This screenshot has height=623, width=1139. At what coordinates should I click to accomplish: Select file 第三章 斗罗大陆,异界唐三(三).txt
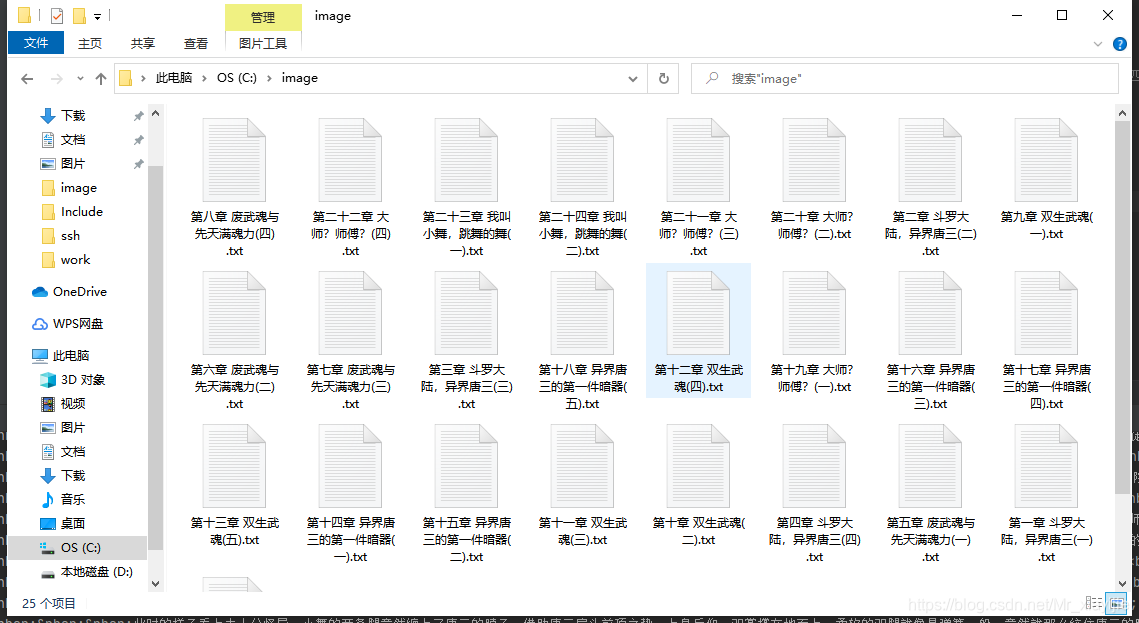click(x=467, y=340)
